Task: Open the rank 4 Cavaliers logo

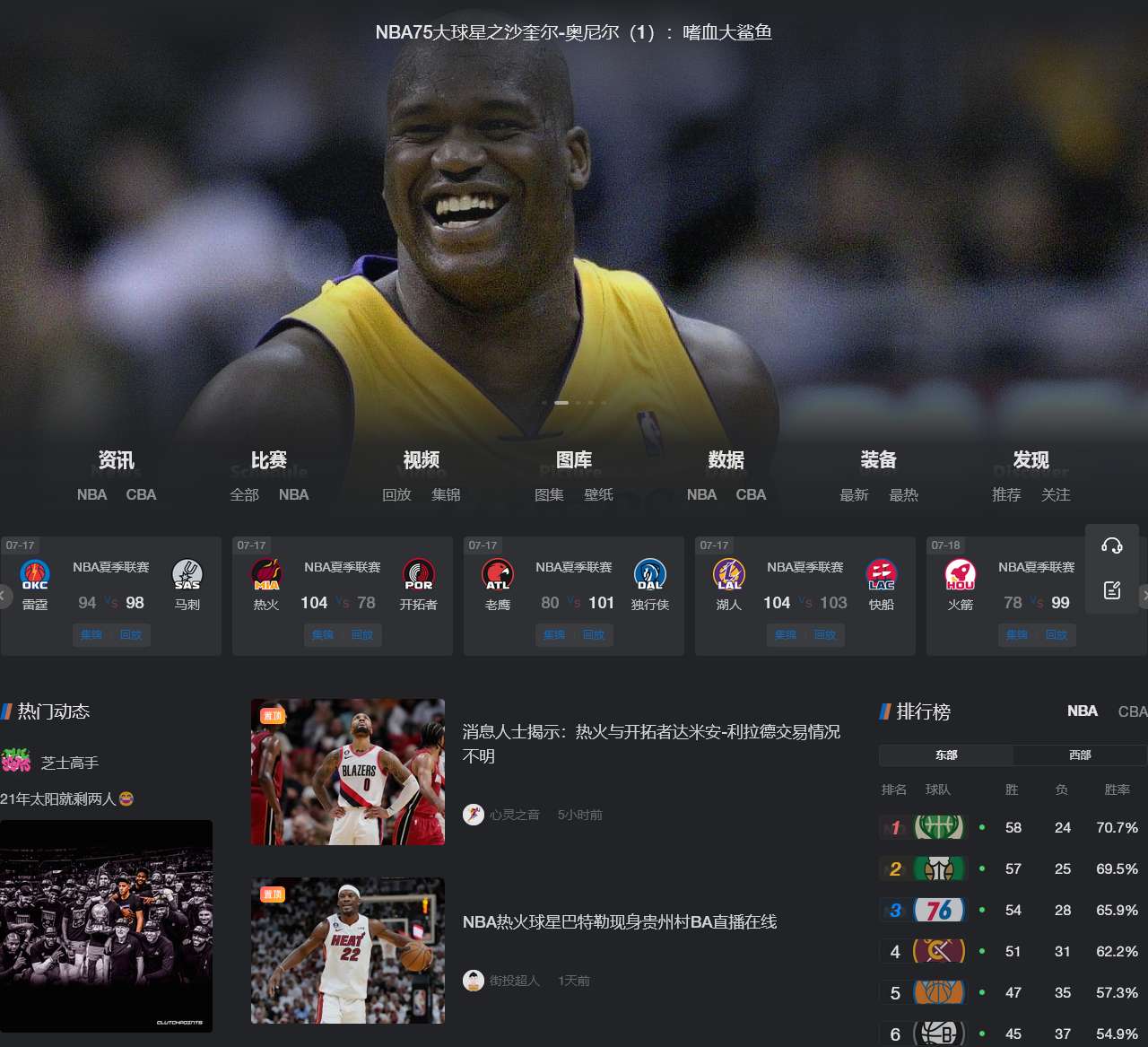Action: coord(939,951)
